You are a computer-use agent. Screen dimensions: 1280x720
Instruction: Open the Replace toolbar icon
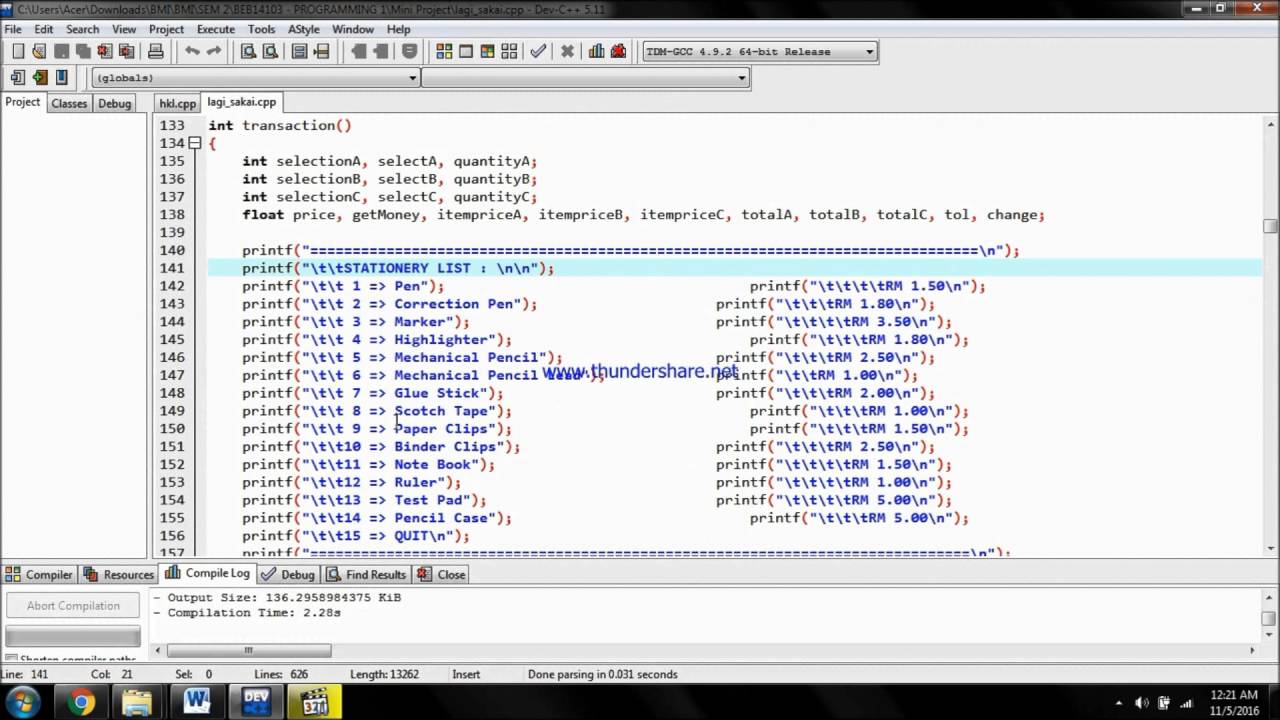pos(270,52)
